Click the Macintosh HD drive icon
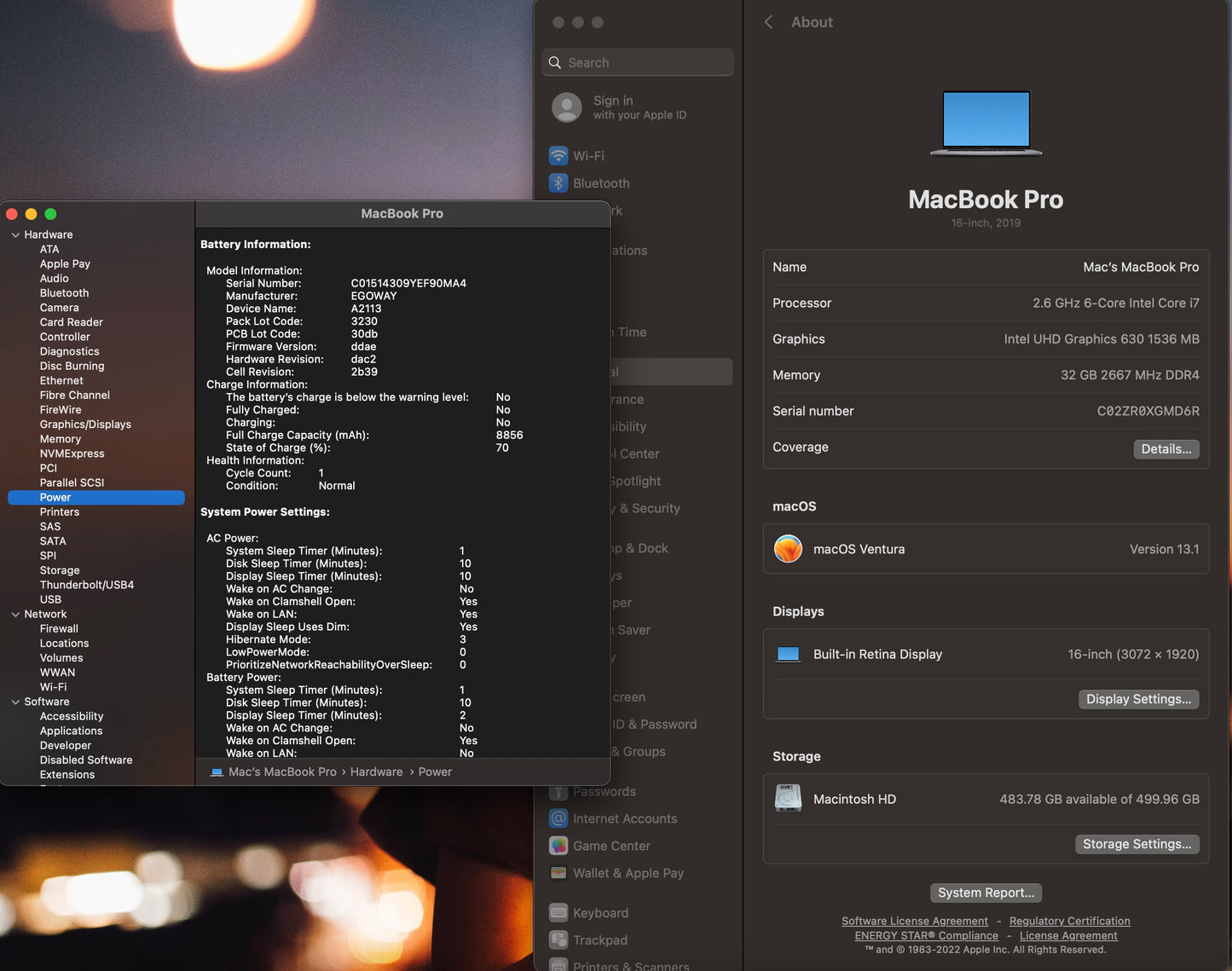 click(x=788, y=799)
